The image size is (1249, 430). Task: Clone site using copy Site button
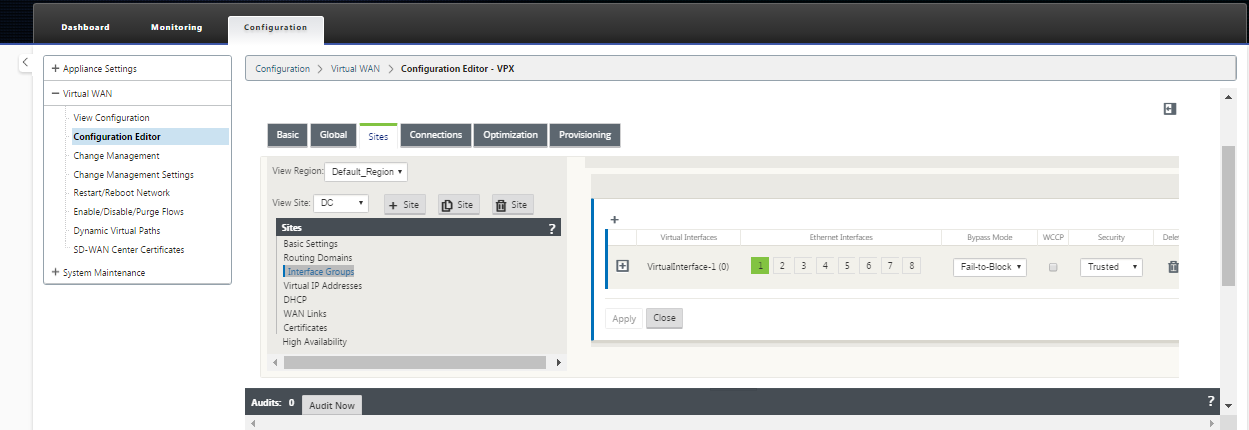point(459,204)
